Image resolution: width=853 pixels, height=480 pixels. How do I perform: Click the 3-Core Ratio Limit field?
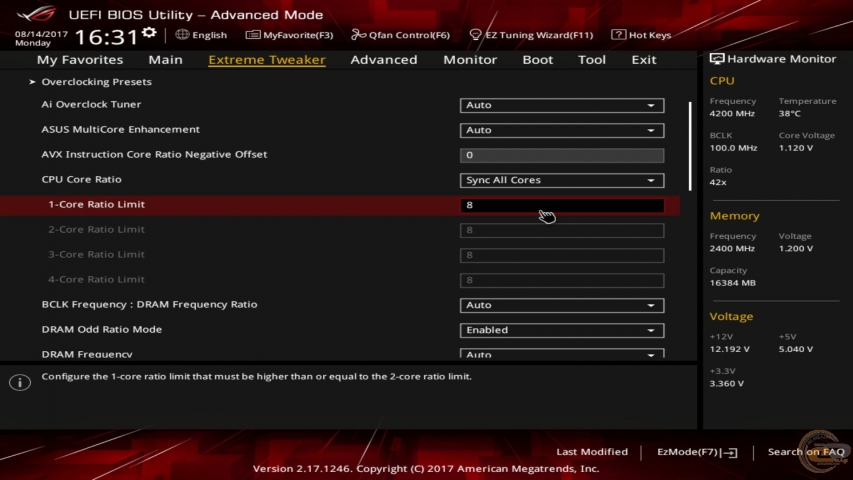point(561,255)
